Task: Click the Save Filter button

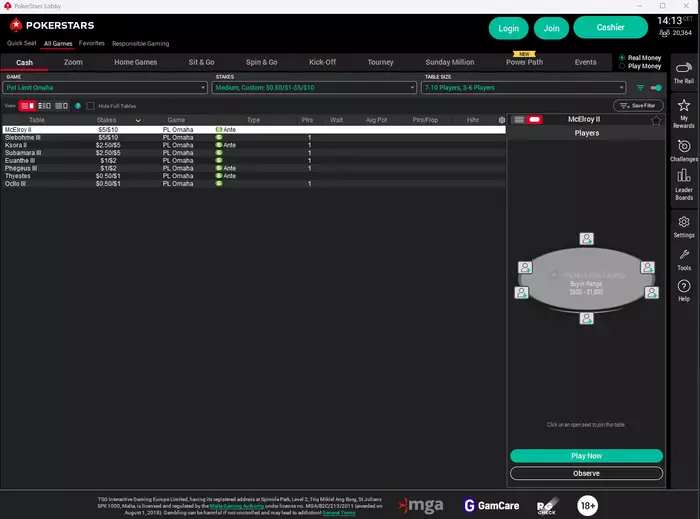Action: pos(638,106)
